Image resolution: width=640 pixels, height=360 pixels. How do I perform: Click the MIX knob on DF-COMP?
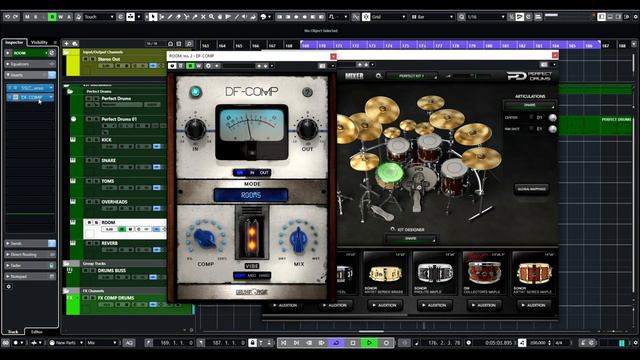coord(298,239)
